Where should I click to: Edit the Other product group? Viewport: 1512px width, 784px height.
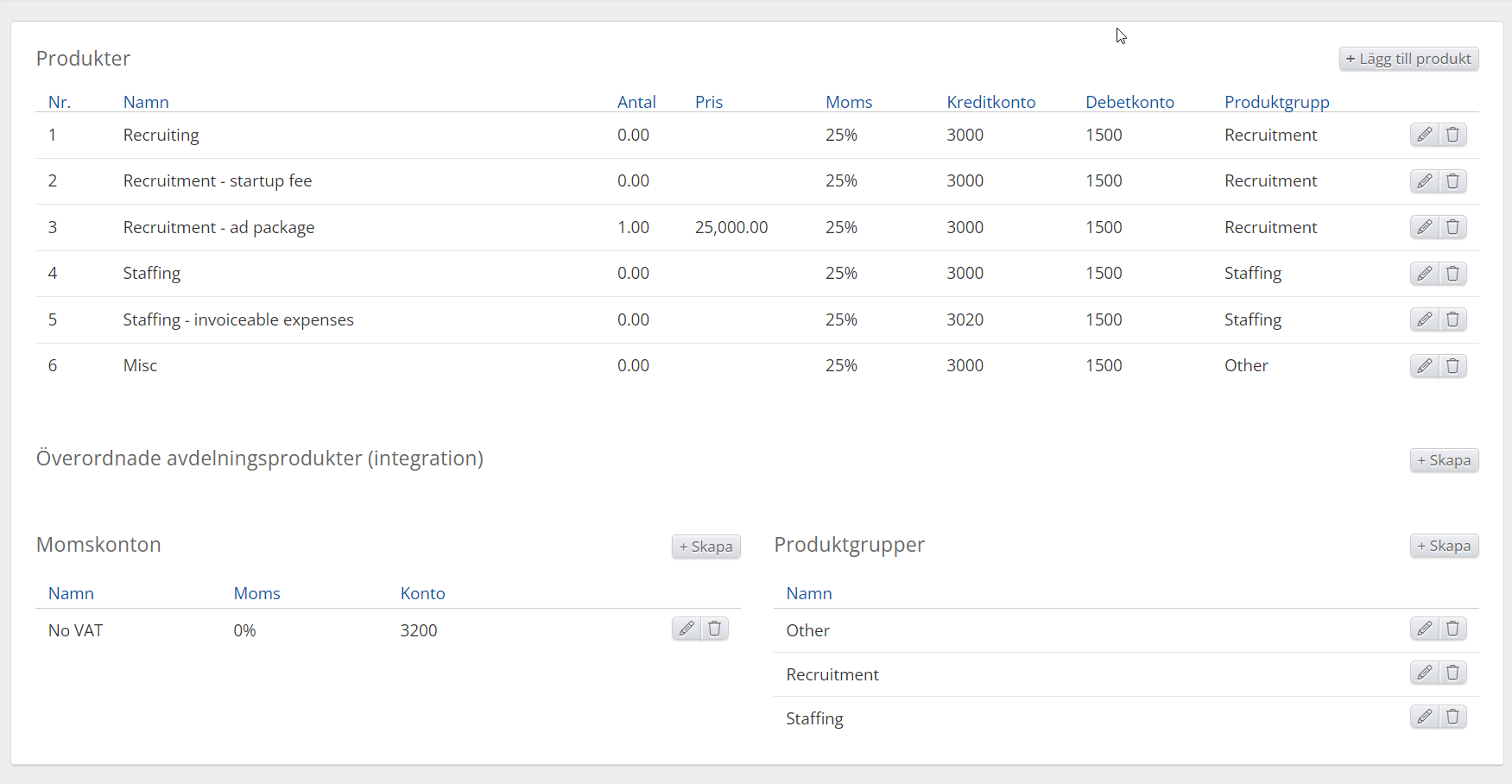click(x=1424, y=629)
